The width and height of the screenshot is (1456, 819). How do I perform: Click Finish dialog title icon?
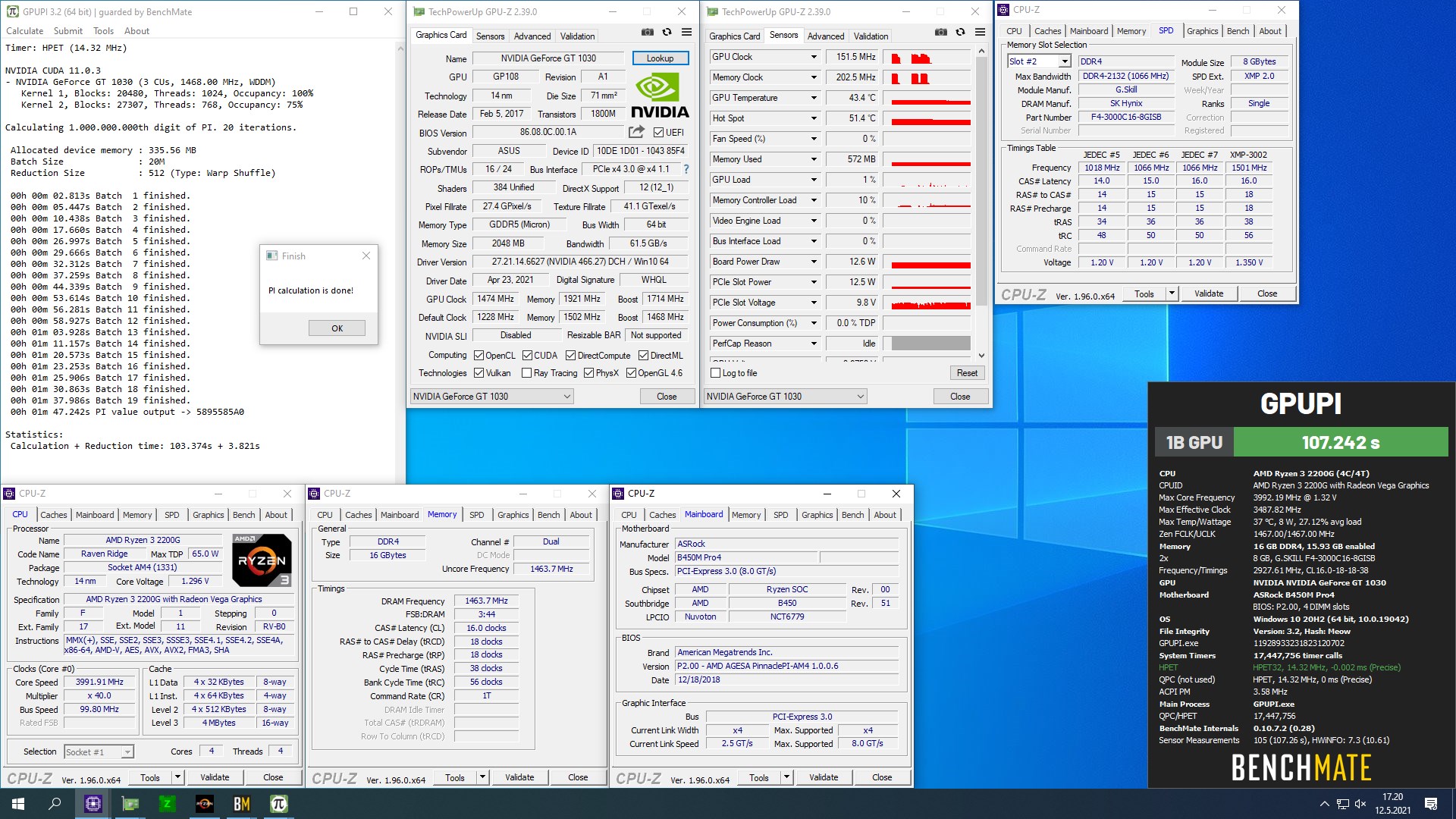point(272,256)
